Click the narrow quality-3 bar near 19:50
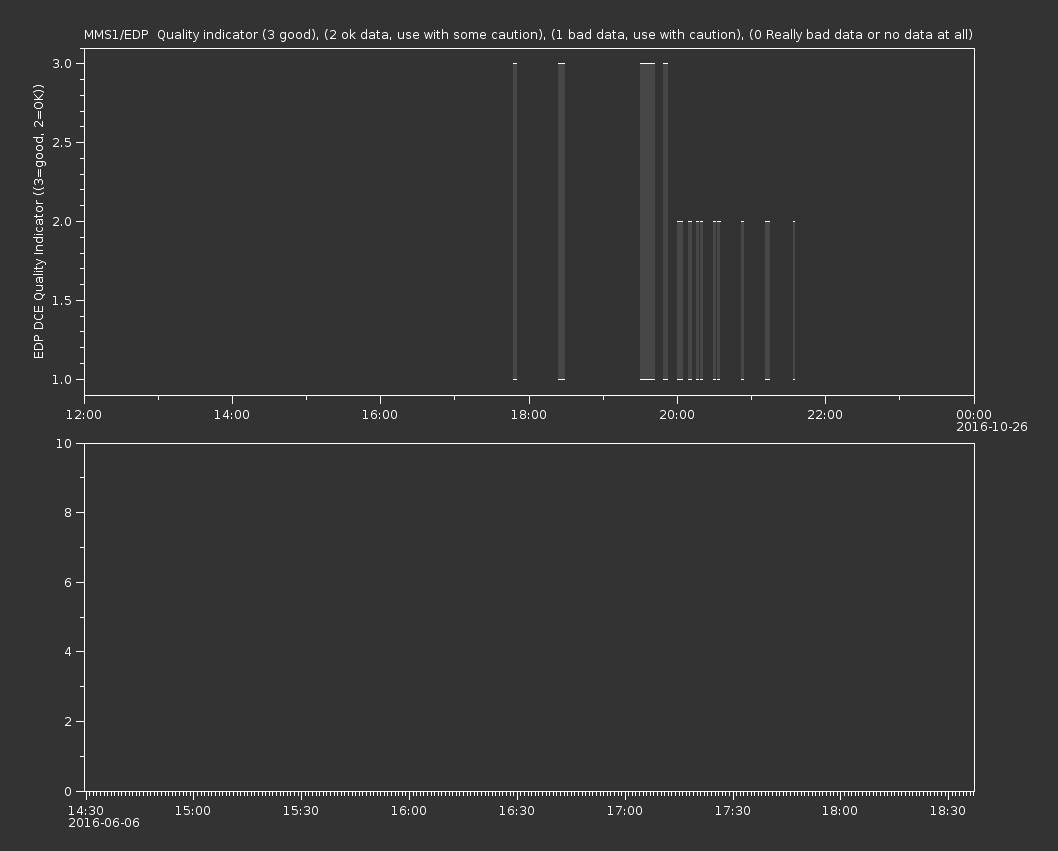1058x851 pixels. pyautogui.click(x=665, y=221)
